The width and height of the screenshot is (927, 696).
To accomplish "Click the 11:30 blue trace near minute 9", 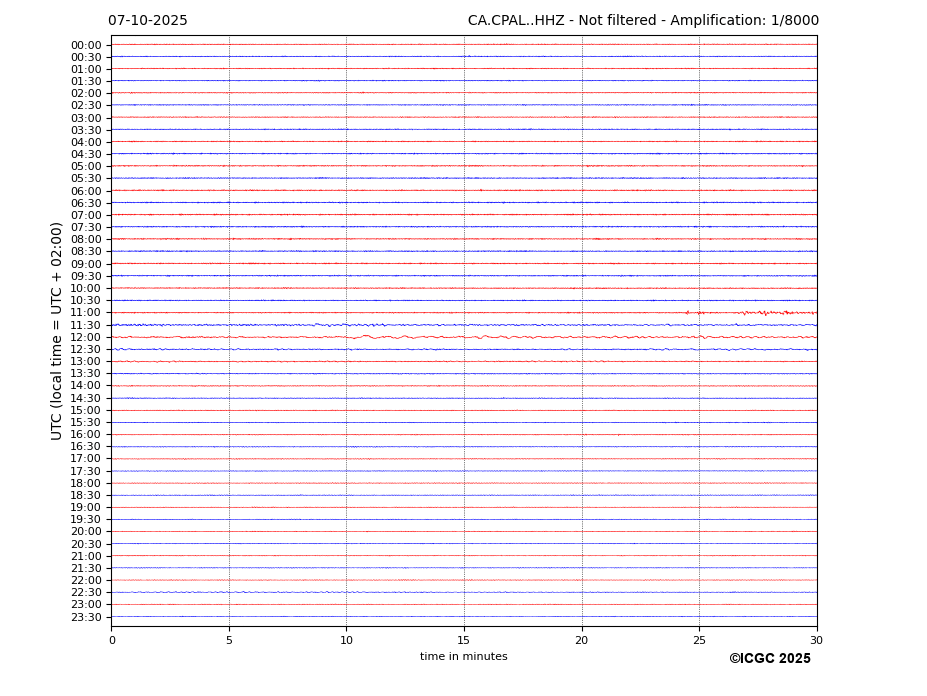I will click(325, 325).
